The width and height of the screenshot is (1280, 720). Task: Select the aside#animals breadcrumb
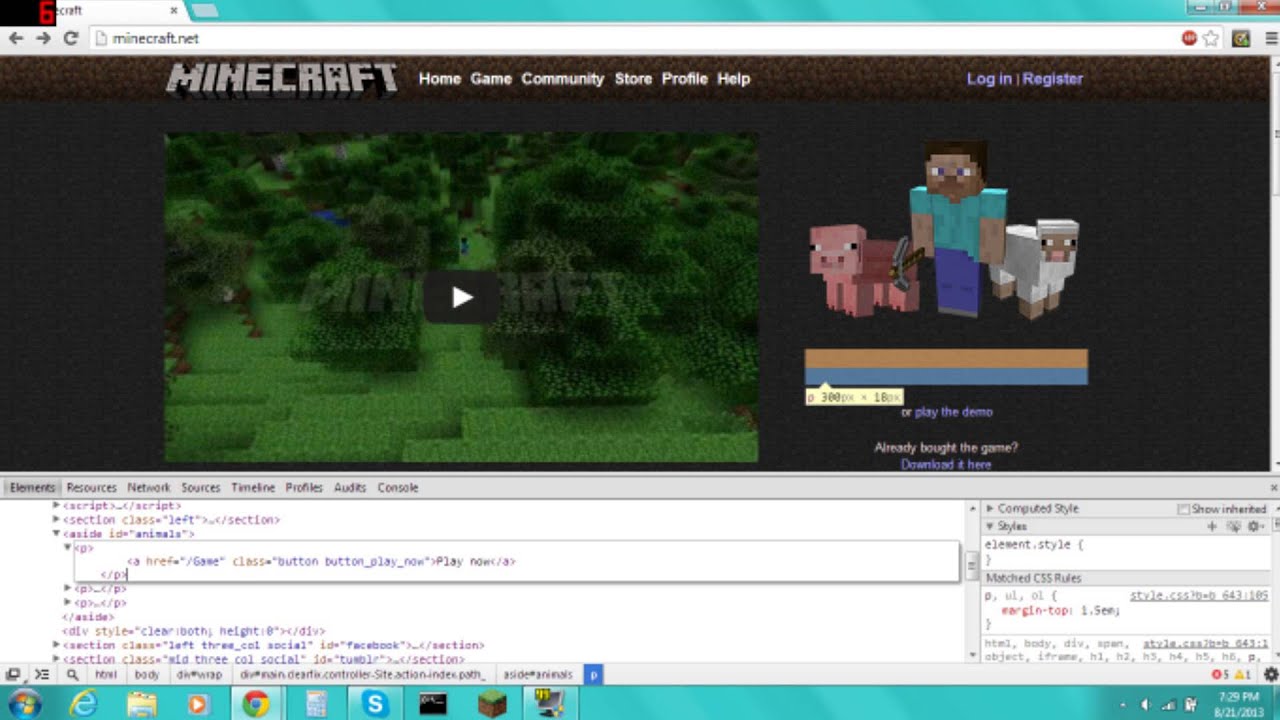pyautogui.click(x=538, y=675)
